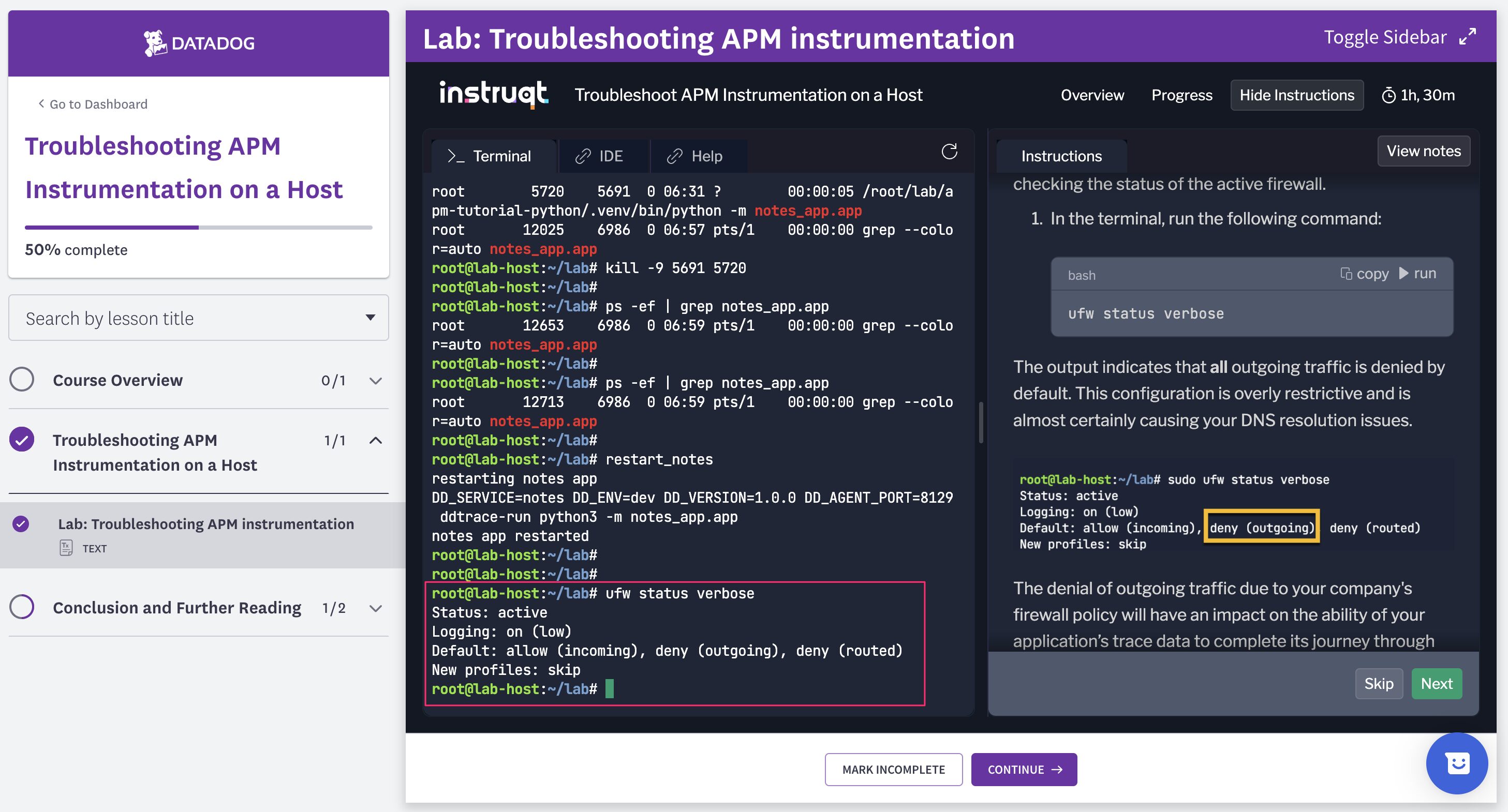Run the ufw status verbose command

click(1417, 273)
